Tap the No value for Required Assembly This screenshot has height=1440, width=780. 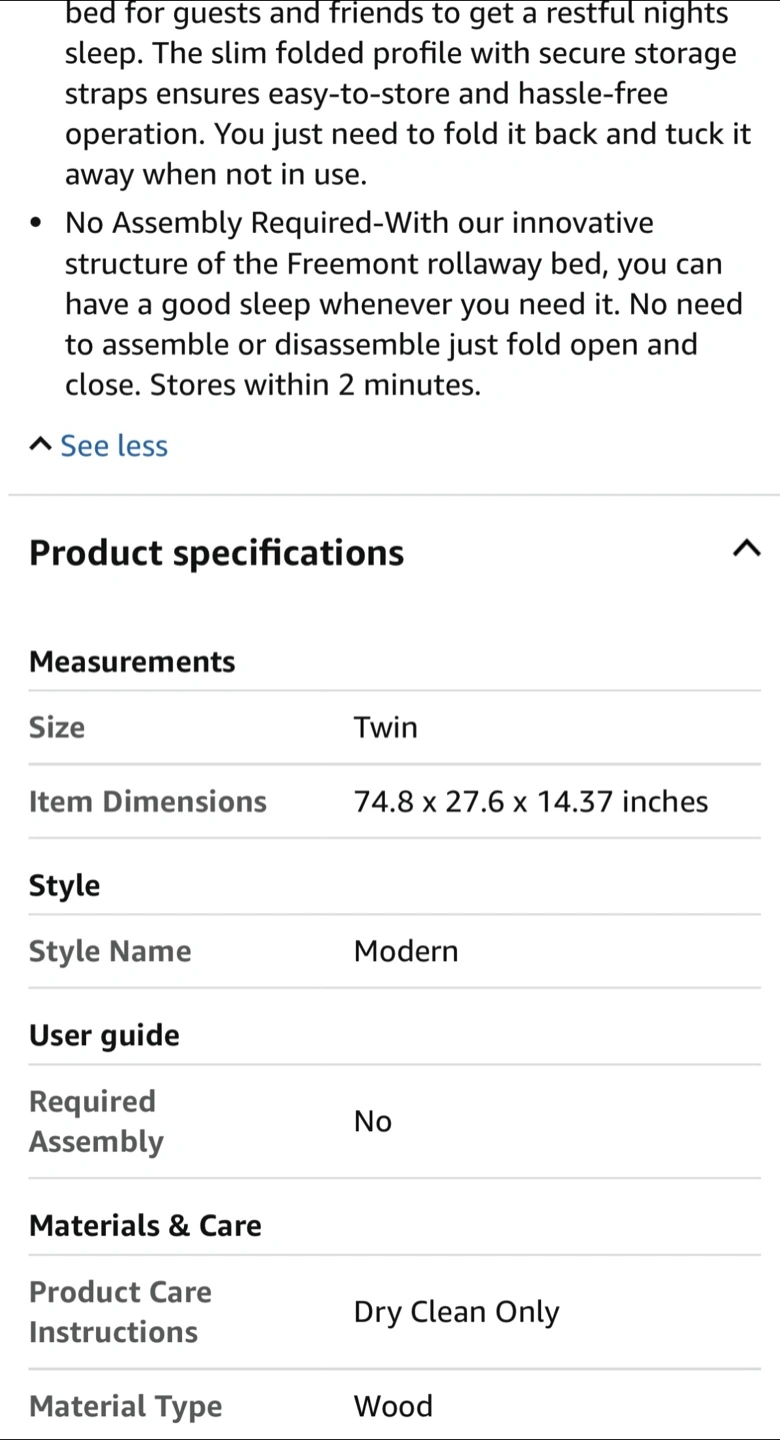tap(373, 1121)
